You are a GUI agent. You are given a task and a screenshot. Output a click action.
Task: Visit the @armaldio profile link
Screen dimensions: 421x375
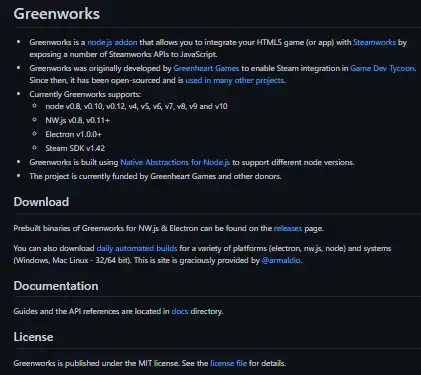[x=281, y=260]
